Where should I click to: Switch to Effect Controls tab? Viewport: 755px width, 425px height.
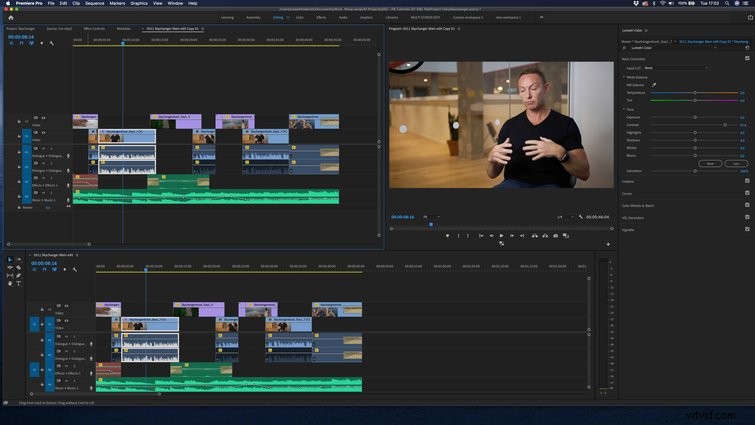[94, 29]
